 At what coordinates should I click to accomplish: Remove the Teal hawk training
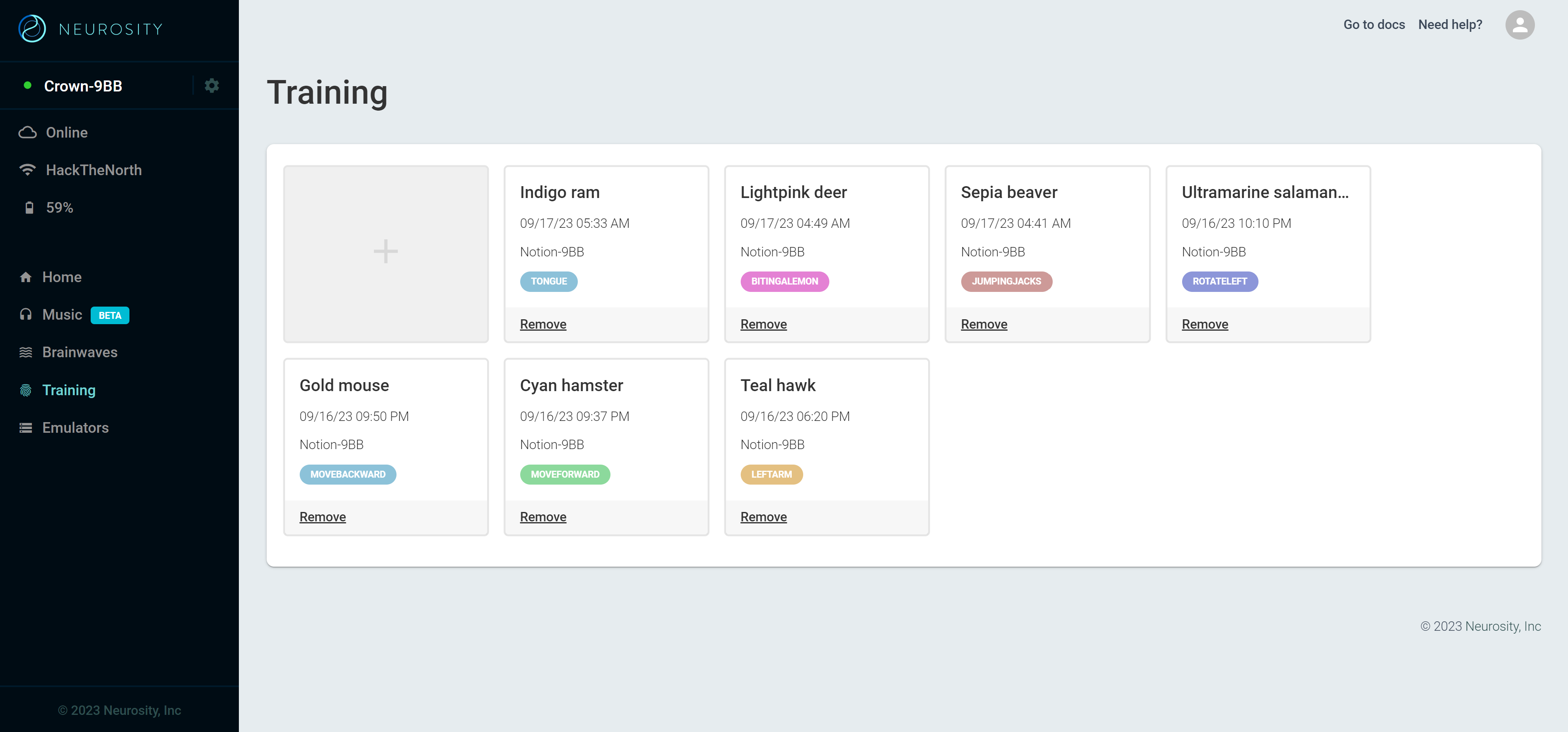pyautogui.click(x=763, y=517)
